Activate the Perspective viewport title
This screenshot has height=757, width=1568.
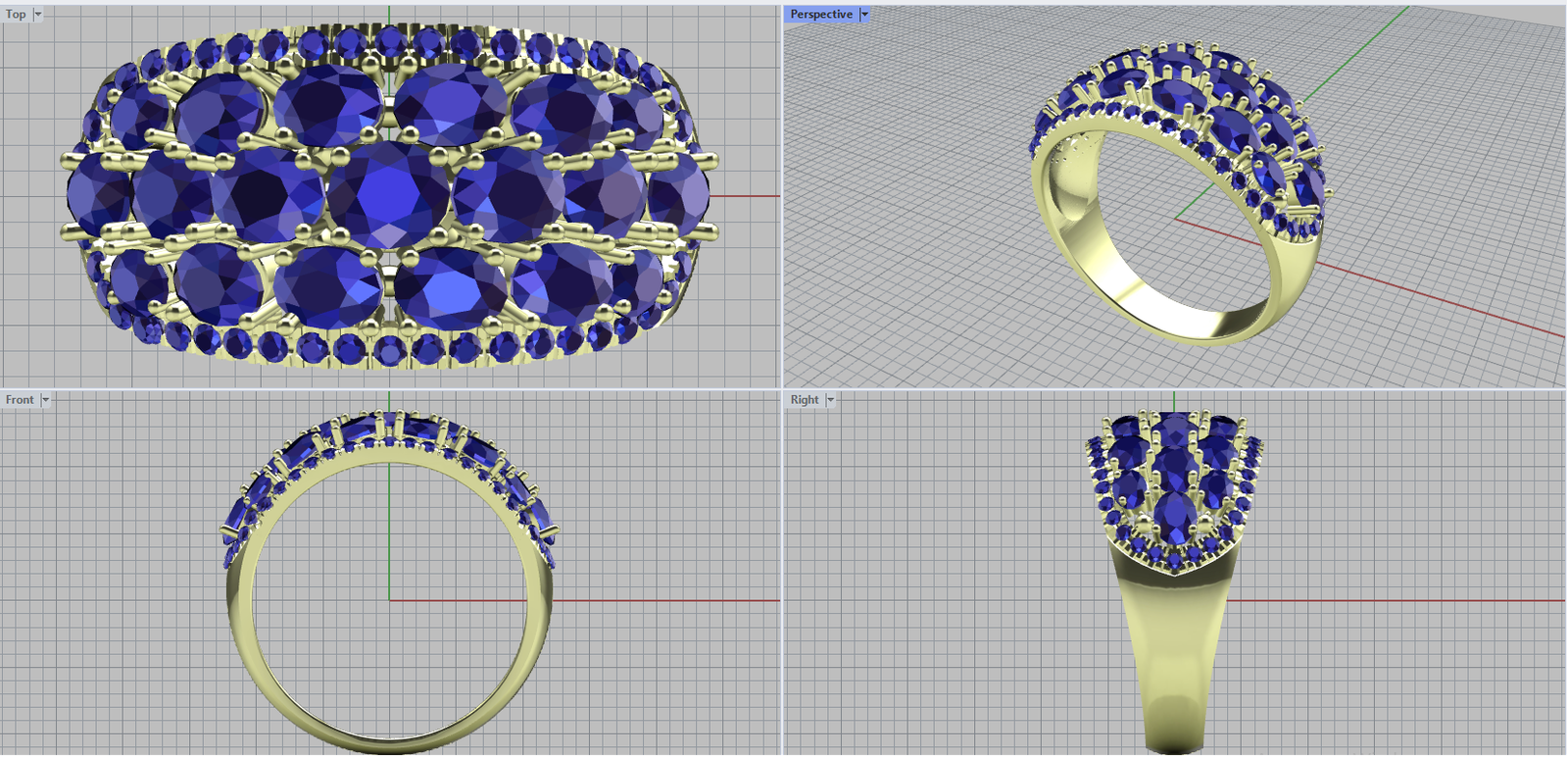coord(820,15)
